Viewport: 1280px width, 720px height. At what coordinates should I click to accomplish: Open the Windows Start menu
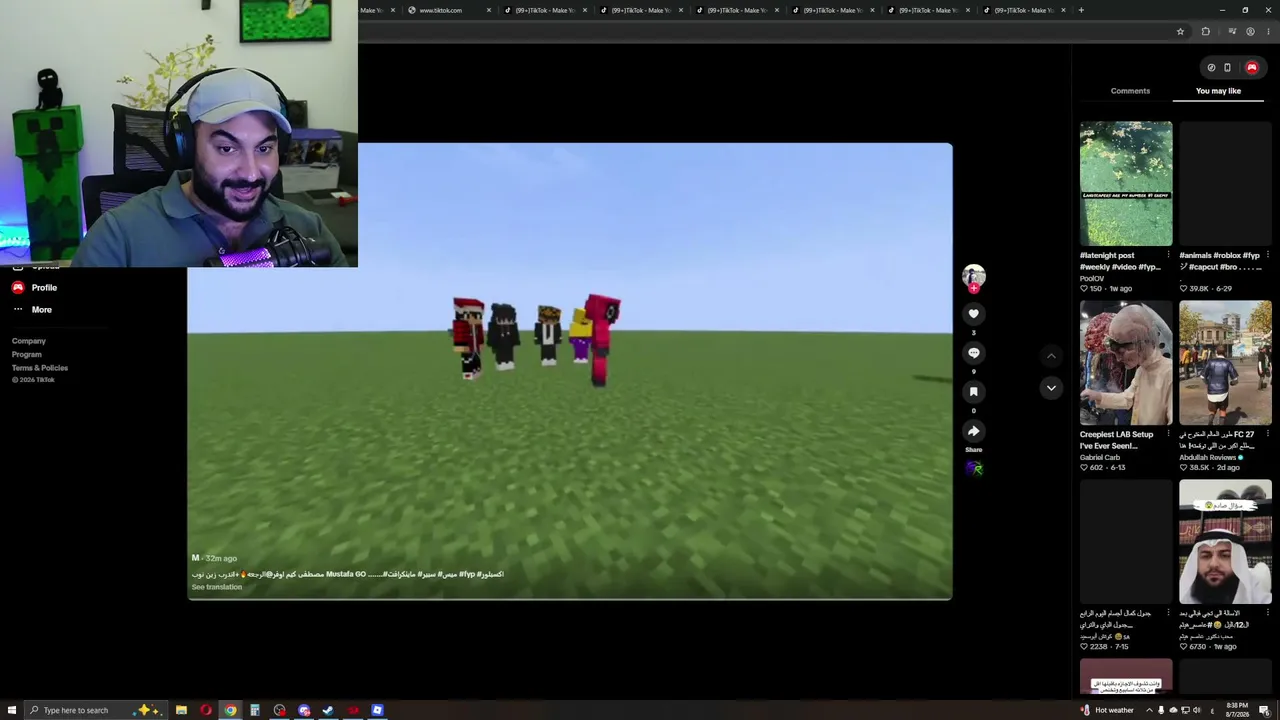pos(12,710)
